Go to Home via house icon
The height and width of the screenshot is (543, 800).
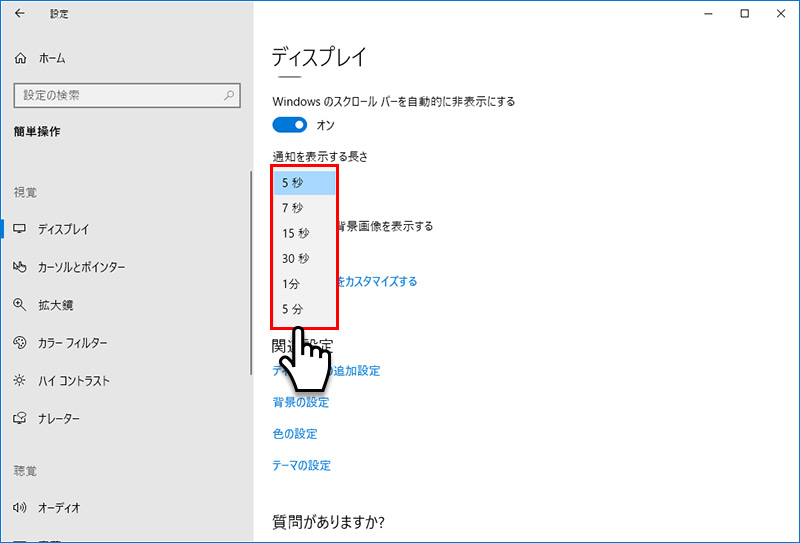click(x=21, y=59)
